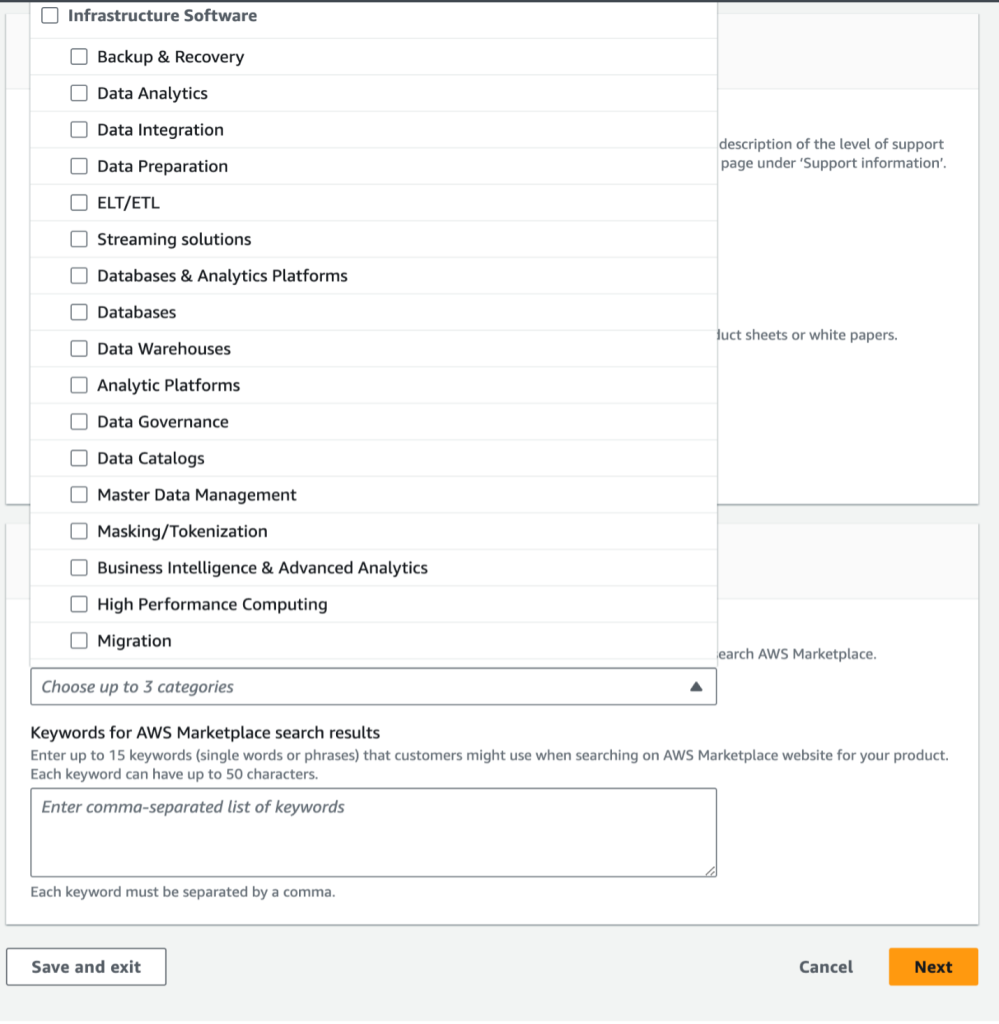The height and width of the screenshot is (1024, 999).
Task: Select the Data Preparation checkbox
Action: pos(79,165)
